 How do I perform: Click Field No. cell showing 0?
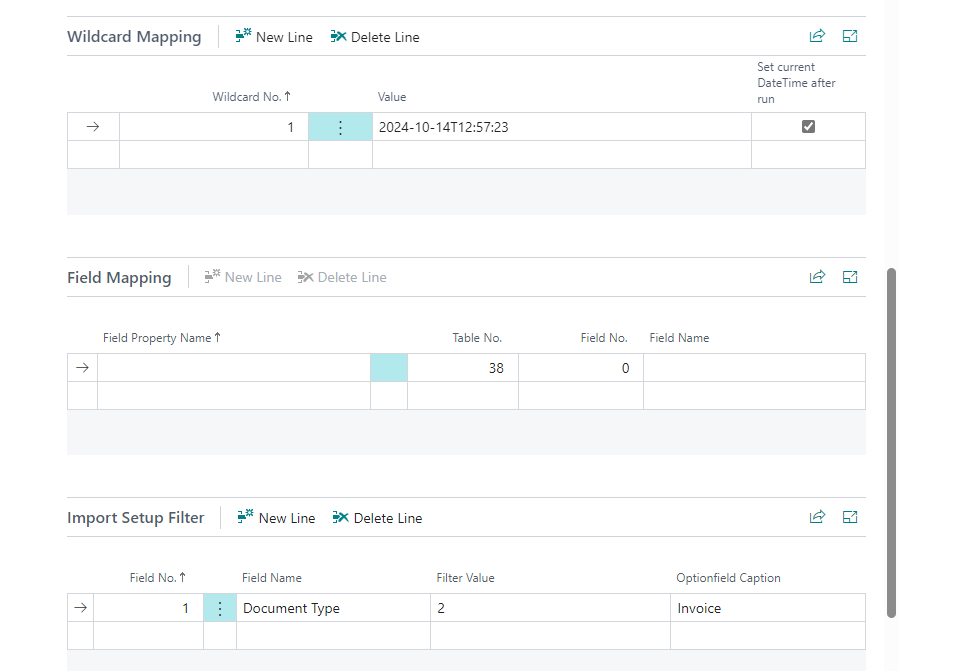(x=581, y=368)
